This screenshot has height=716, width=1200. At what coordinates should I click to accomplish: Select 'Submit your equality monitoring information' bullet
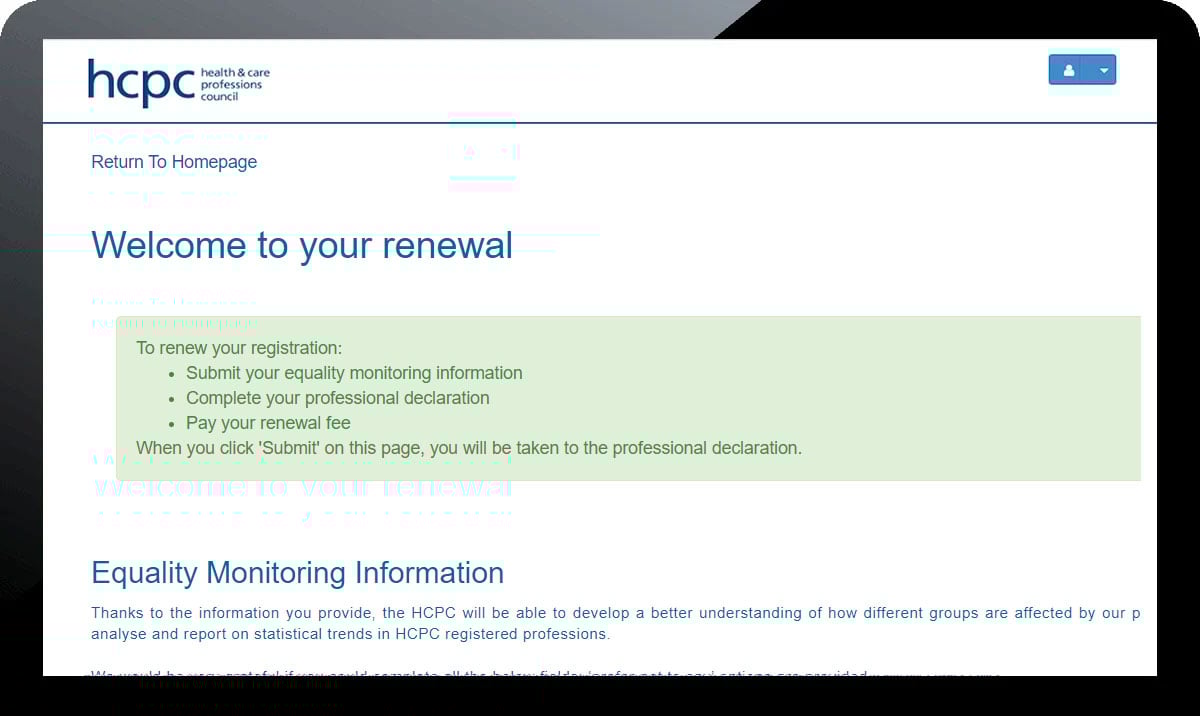tap(354, 373)
